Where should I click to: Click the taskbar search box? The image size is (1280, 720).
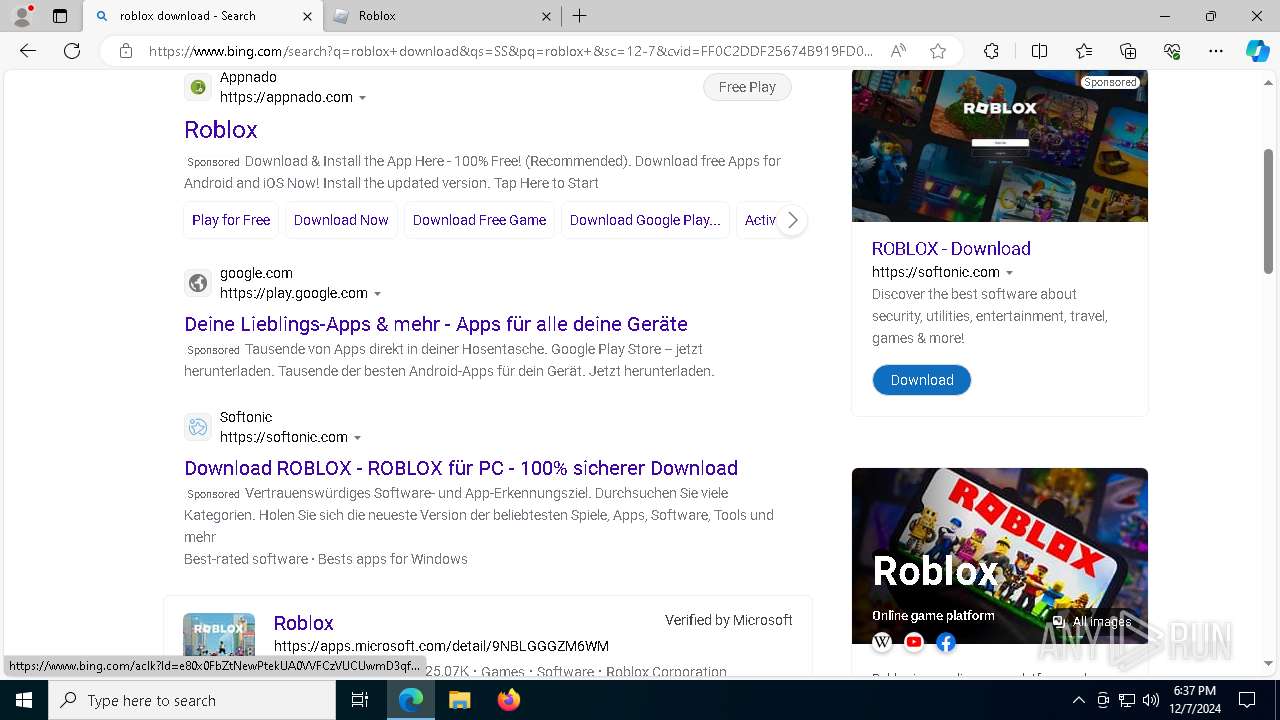coord(192,700)
